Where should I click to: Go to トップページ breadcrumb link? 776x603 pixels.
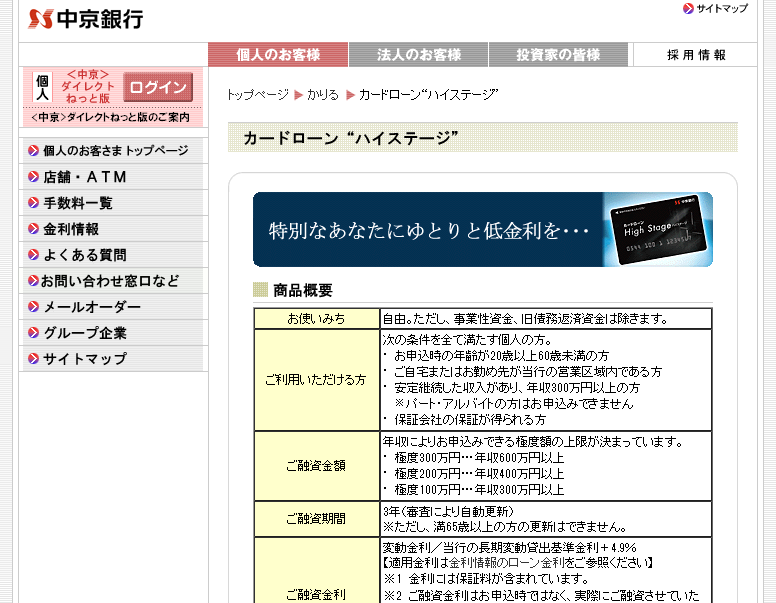(x=257, y=95)
